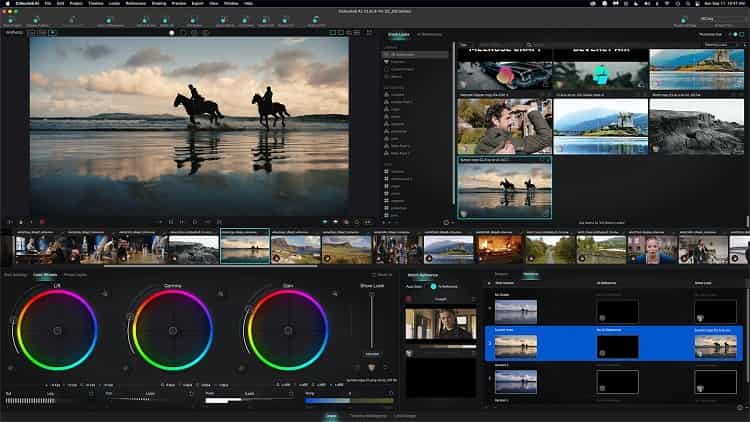Collapse the versions table using the header arrow
The width and height of the screenshot is (750, 422).
pos(489,283)
